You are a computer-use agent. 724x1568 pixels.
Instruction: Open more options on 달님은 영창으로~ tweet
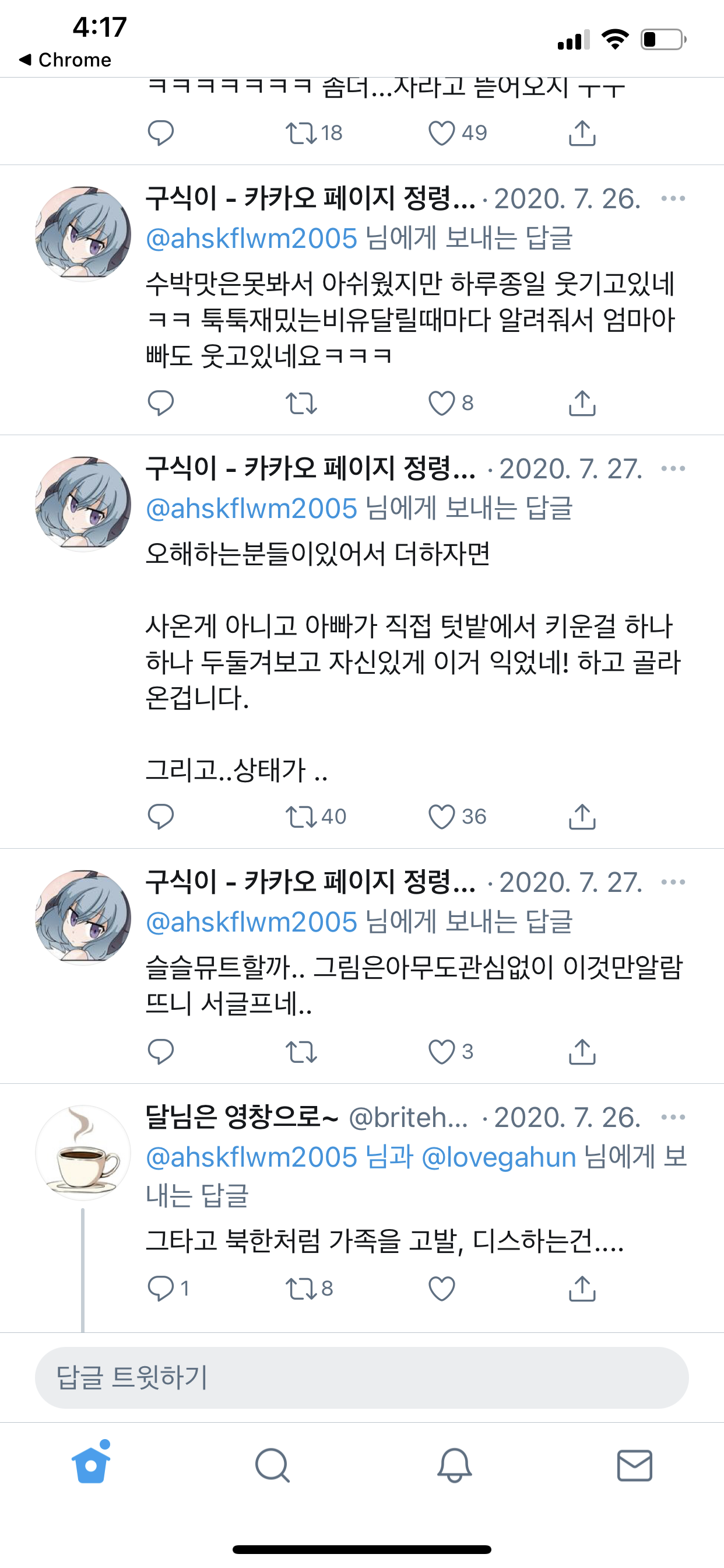[673, 1117]
